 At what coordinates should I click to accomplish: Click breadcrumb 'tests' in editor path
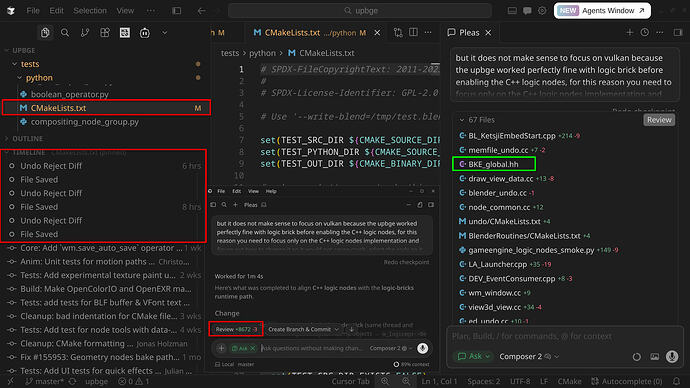click(230, 53)
